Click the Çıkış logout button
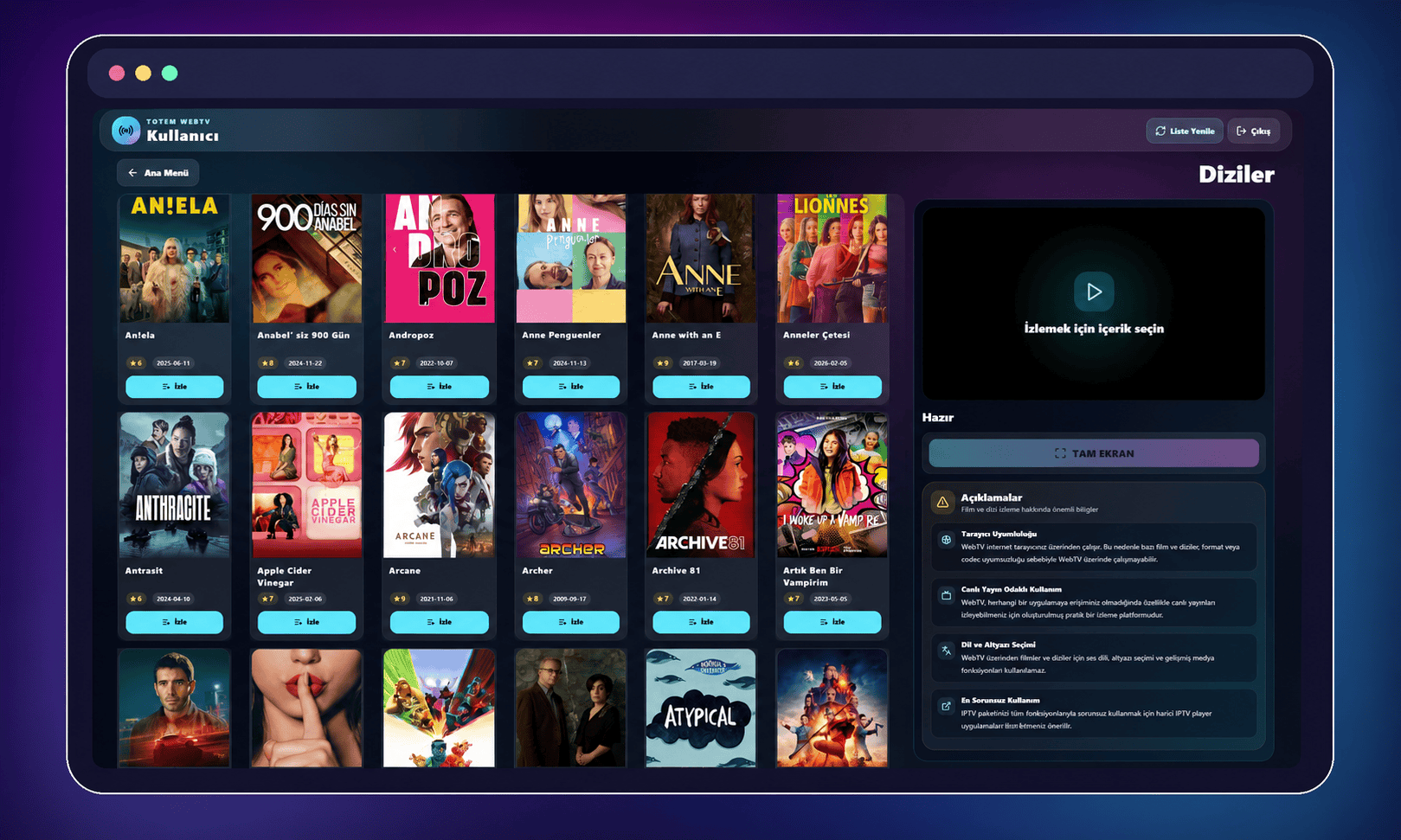This screenshot has width=1401, height=840. [x=1253, y=131]
